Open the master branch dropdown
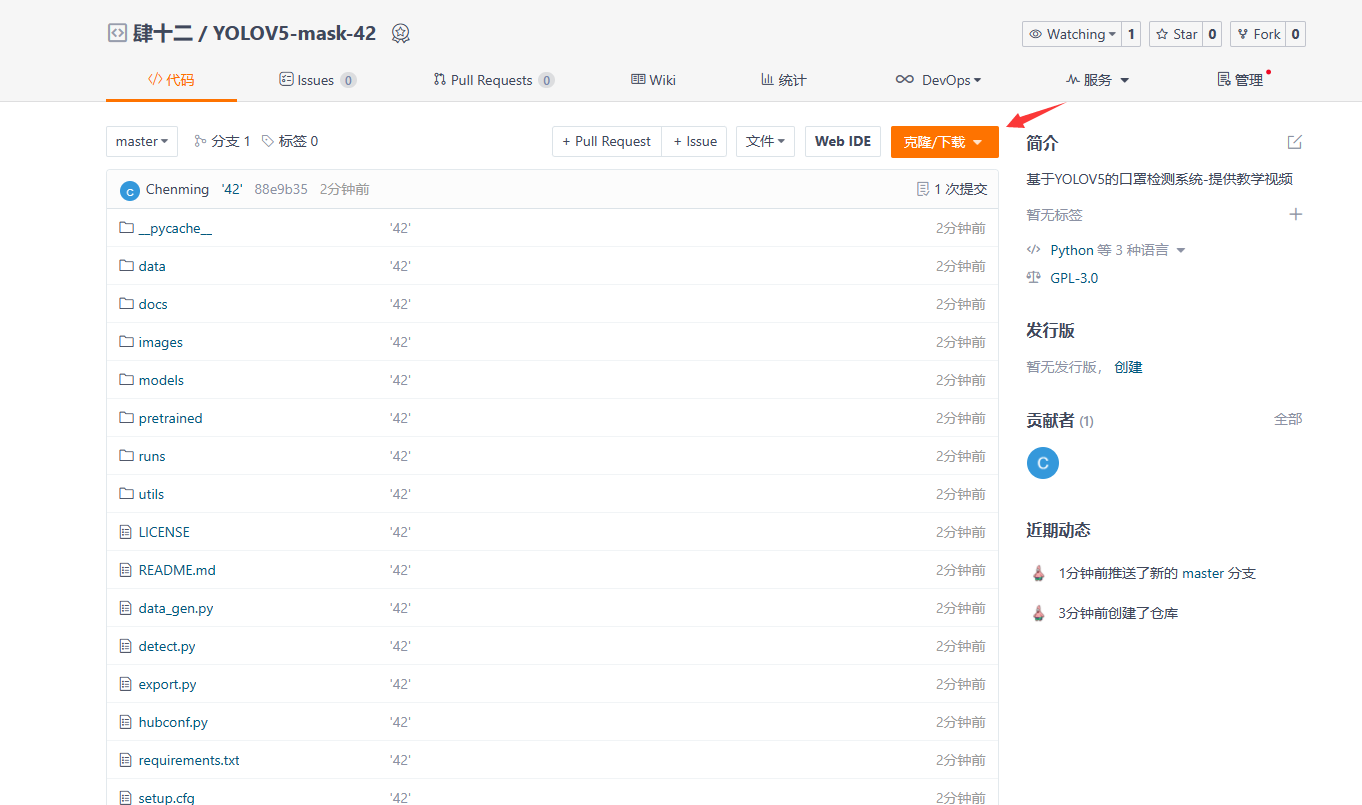1362x805 pixels. tap(142, 141)
